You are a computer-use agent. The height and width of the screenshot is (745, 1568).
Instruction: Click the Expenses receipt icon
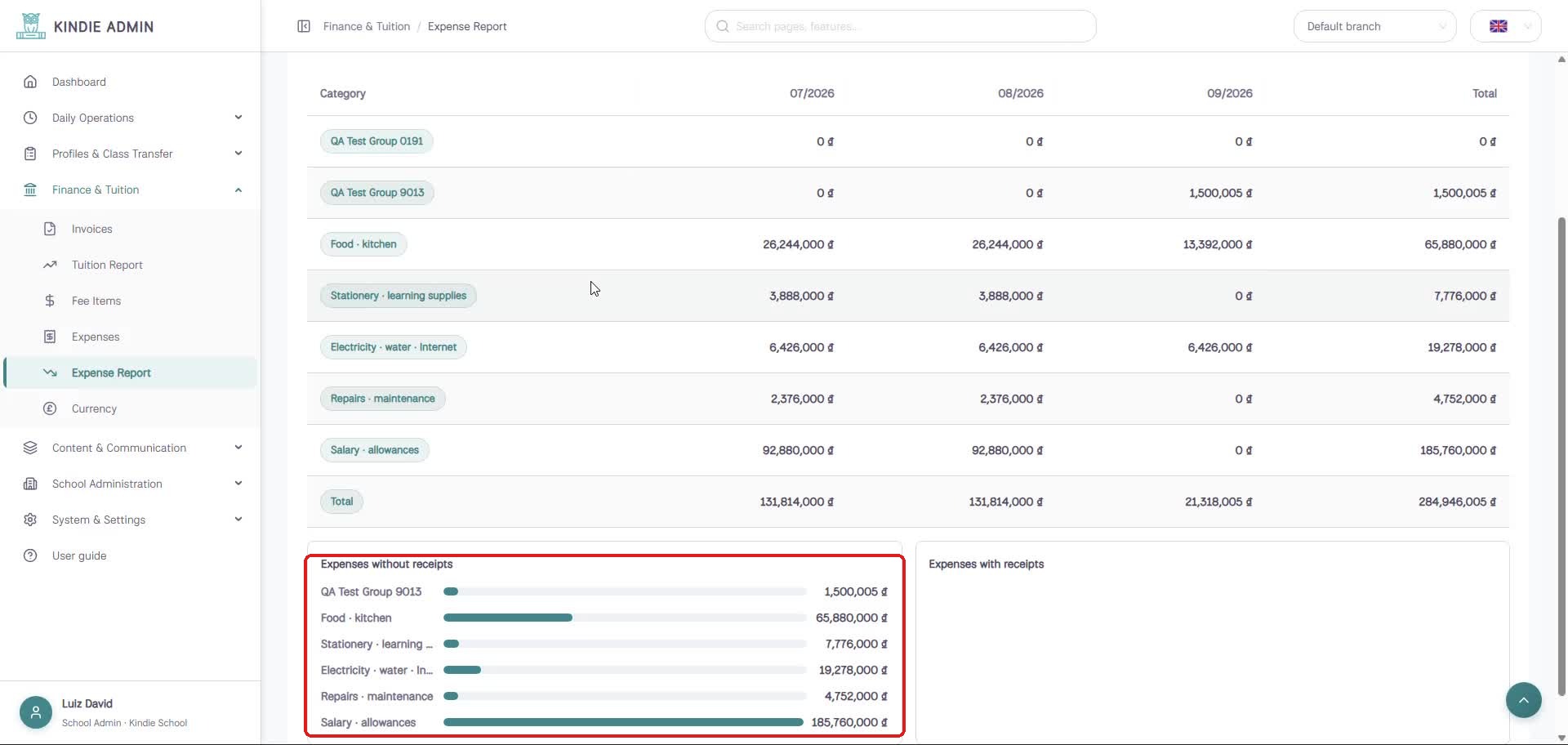tap(50, 337)
